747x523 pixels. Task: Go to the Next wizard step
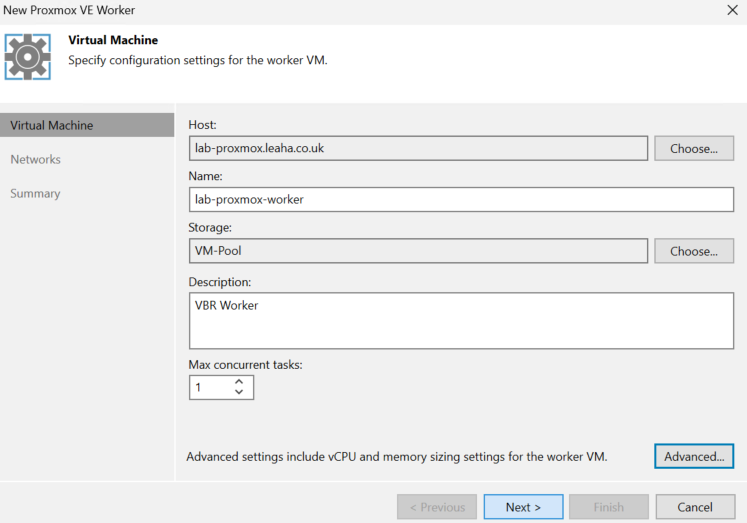[x=523, y=507]
